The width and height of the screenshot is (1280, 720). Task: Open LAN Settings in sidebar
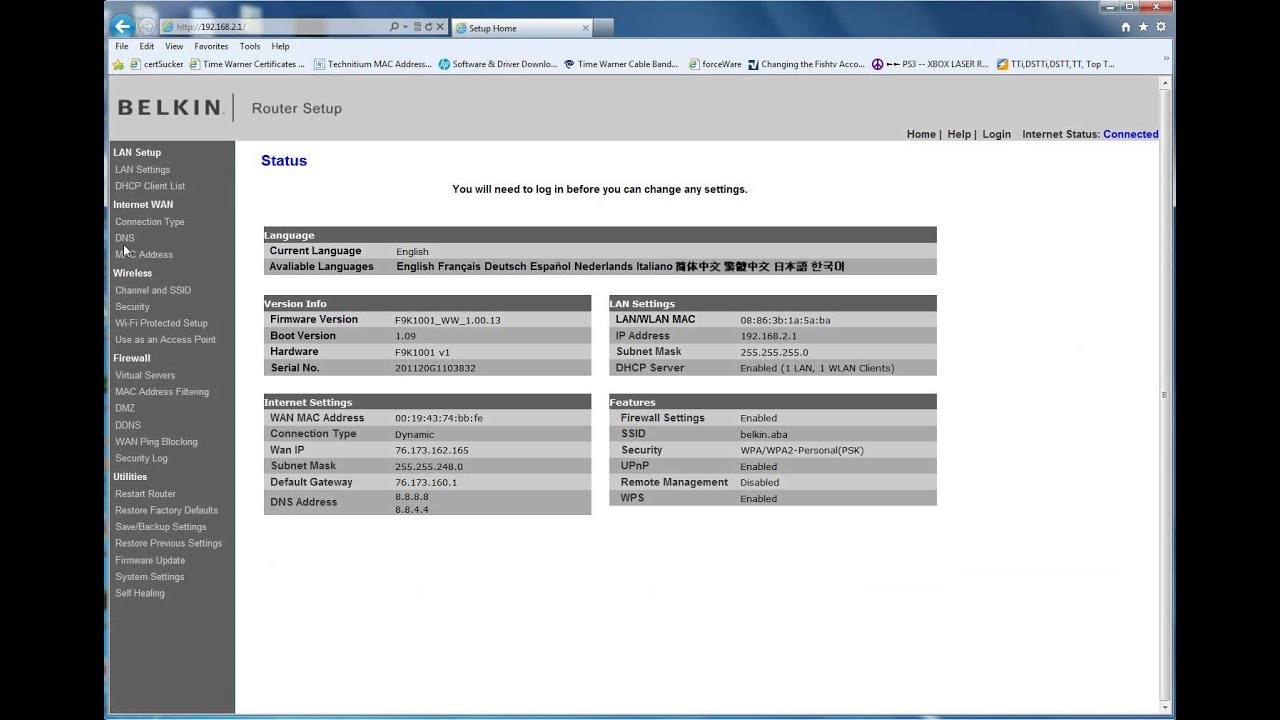click(142, 170)
